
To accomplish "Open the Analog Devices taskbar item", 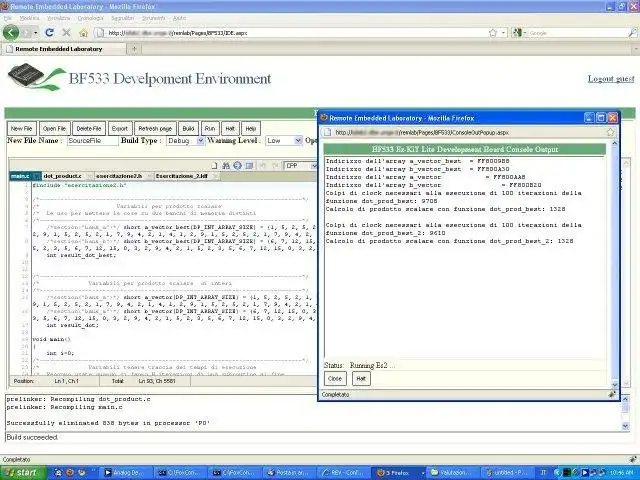I will [126, 473].
